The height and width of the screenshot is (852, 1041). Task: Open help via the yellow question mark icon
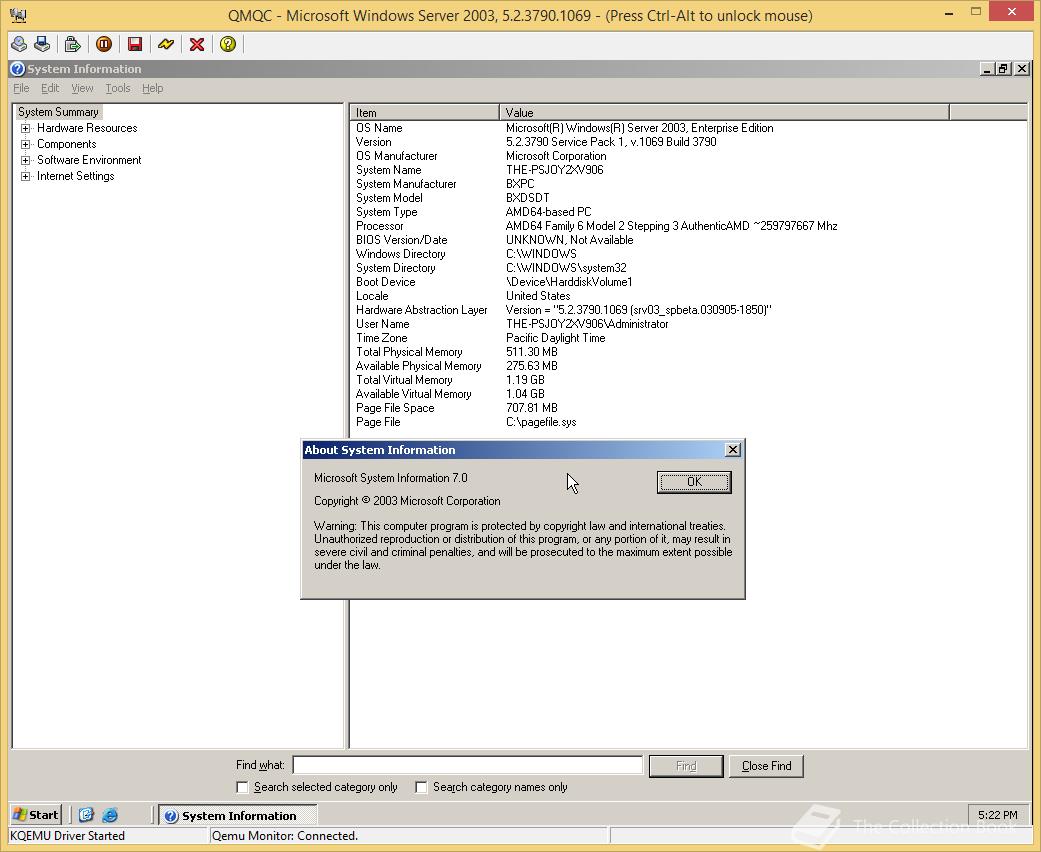coord(228,44)
